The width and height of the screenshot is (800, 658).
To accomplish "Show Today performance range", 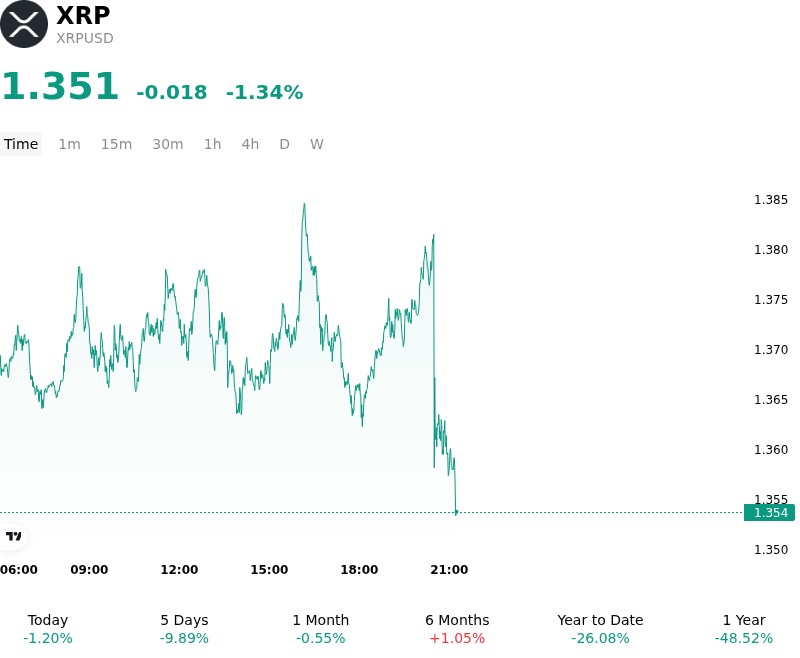I will [x=48, y=629].
